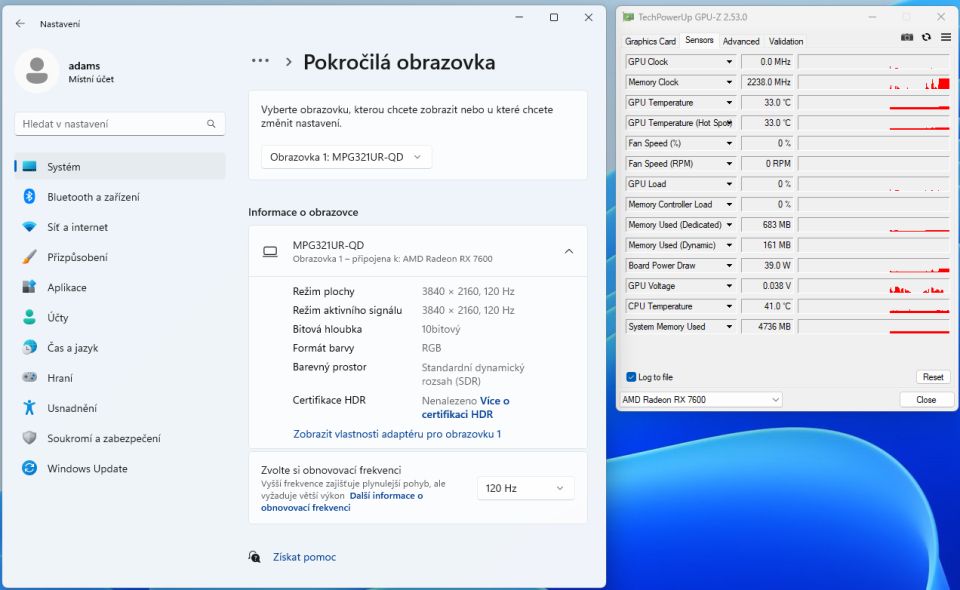Open the System Memory Used sensor dropdown
The height and width of the screenshot is (590, 960).
tap(729, 327)
